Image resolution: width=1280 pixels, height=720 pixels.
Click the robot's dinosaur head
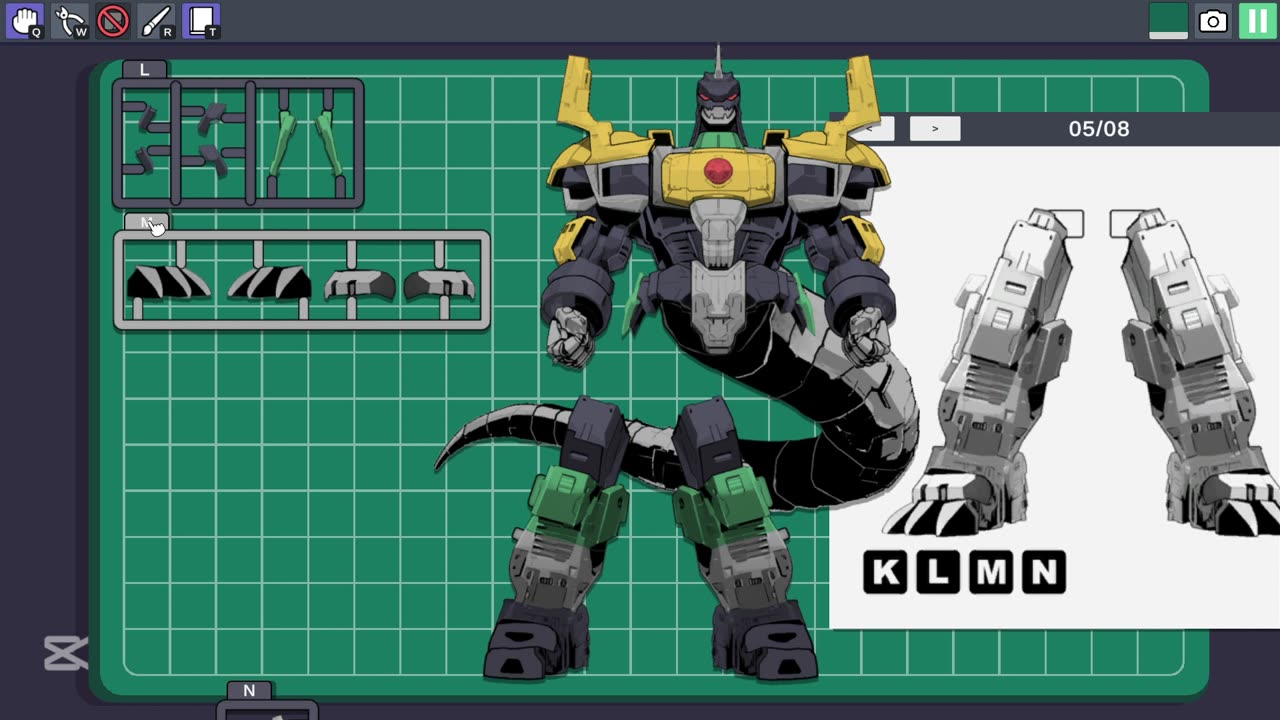click(x=718, y=100)
